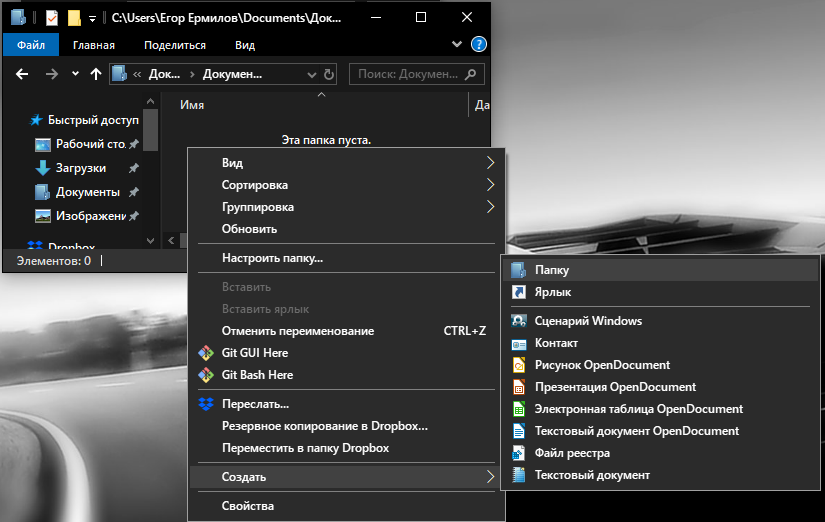Choose Свойства in the context menu

(248, 506)
